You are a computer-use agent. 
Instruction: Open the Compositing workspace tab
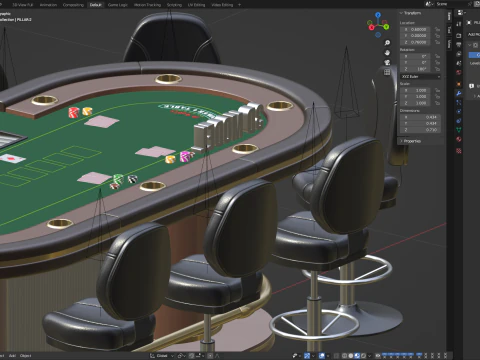(73, 5)
